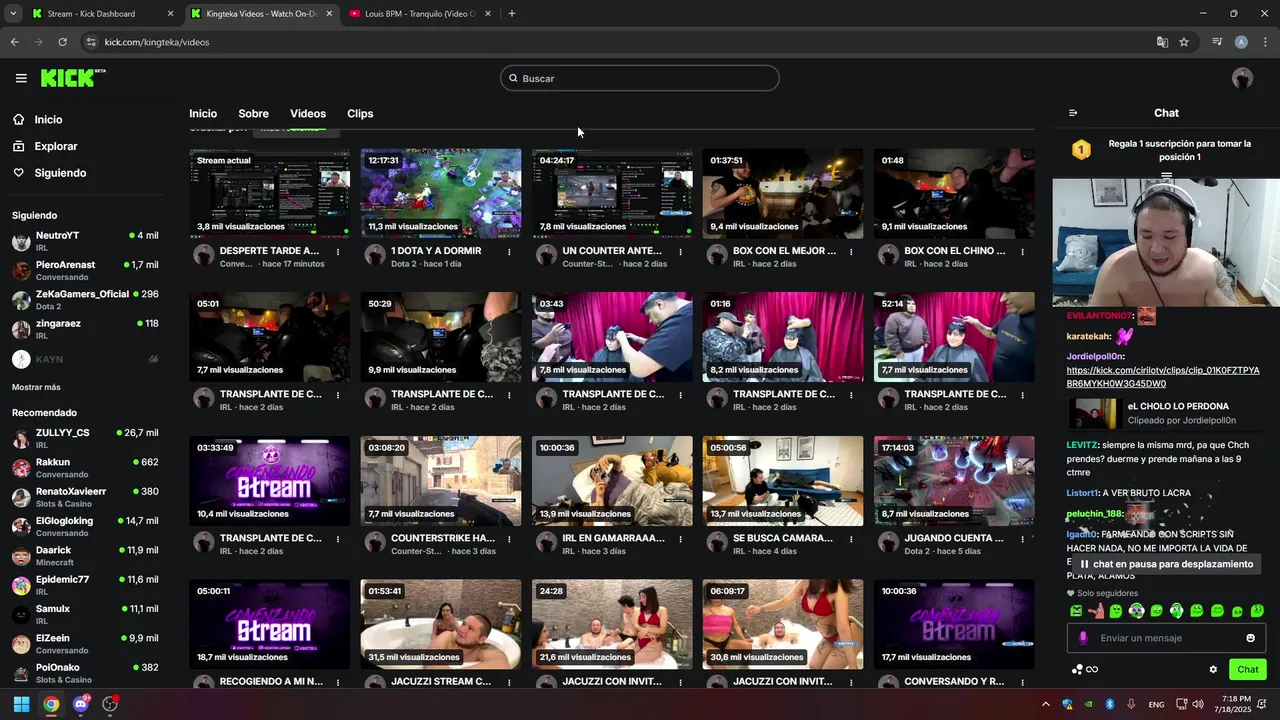Switch to the Sobre channel tab
The image size is (1280, 720).
click(x=253, y=113)
